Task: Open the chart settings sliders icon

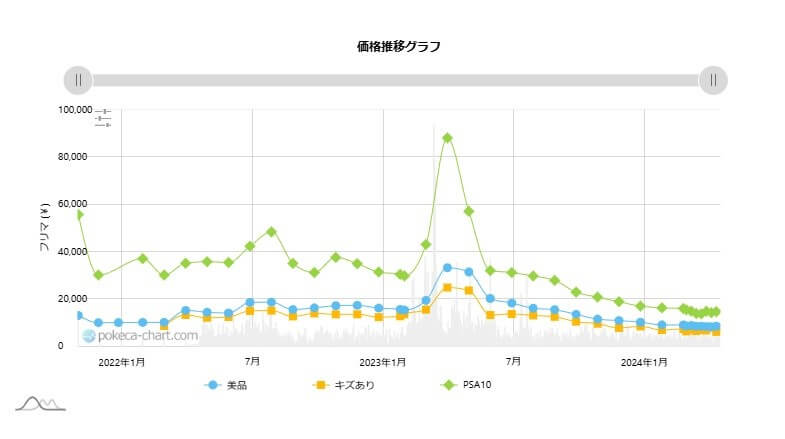Action: [103, 118]
